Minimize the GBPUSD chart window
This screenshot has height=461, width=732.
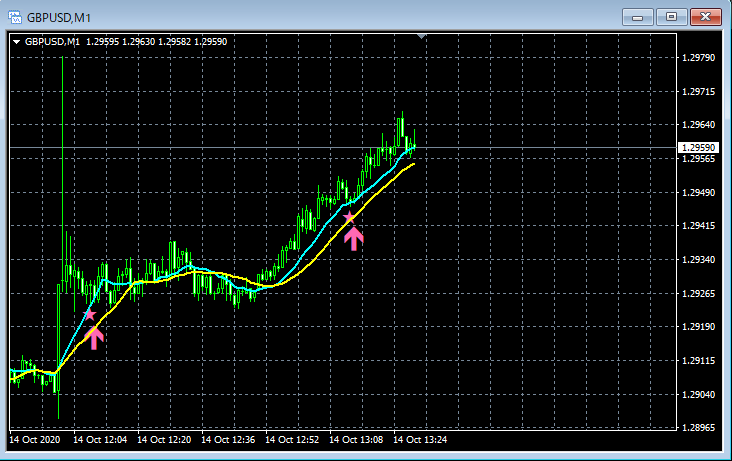pyautogui.click(x=638, y=17)
